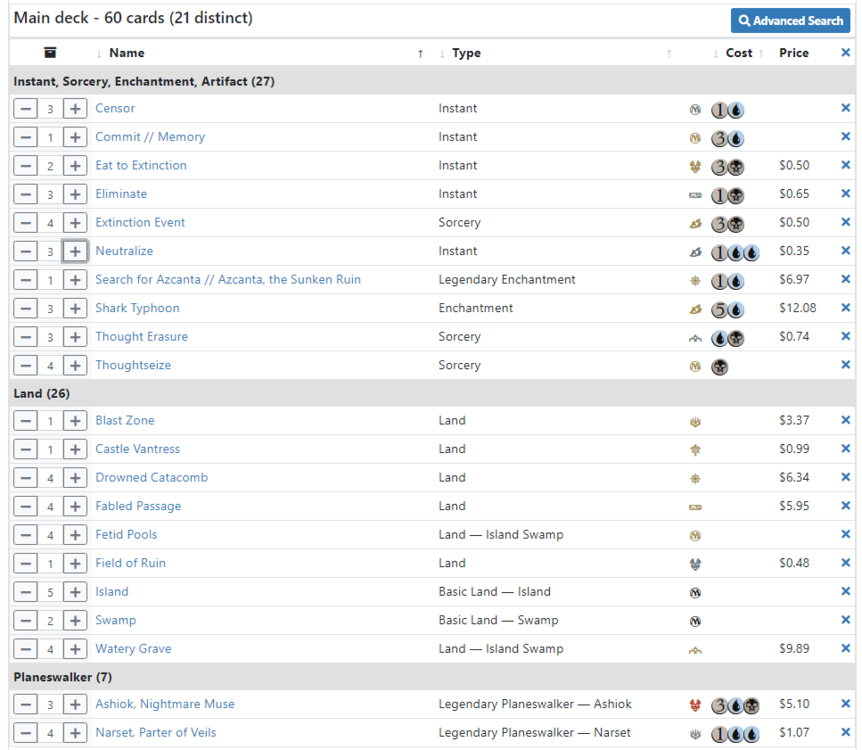Click the mana cost icons for Thoughtseize
862x750 pixels.
pos(719,367)
